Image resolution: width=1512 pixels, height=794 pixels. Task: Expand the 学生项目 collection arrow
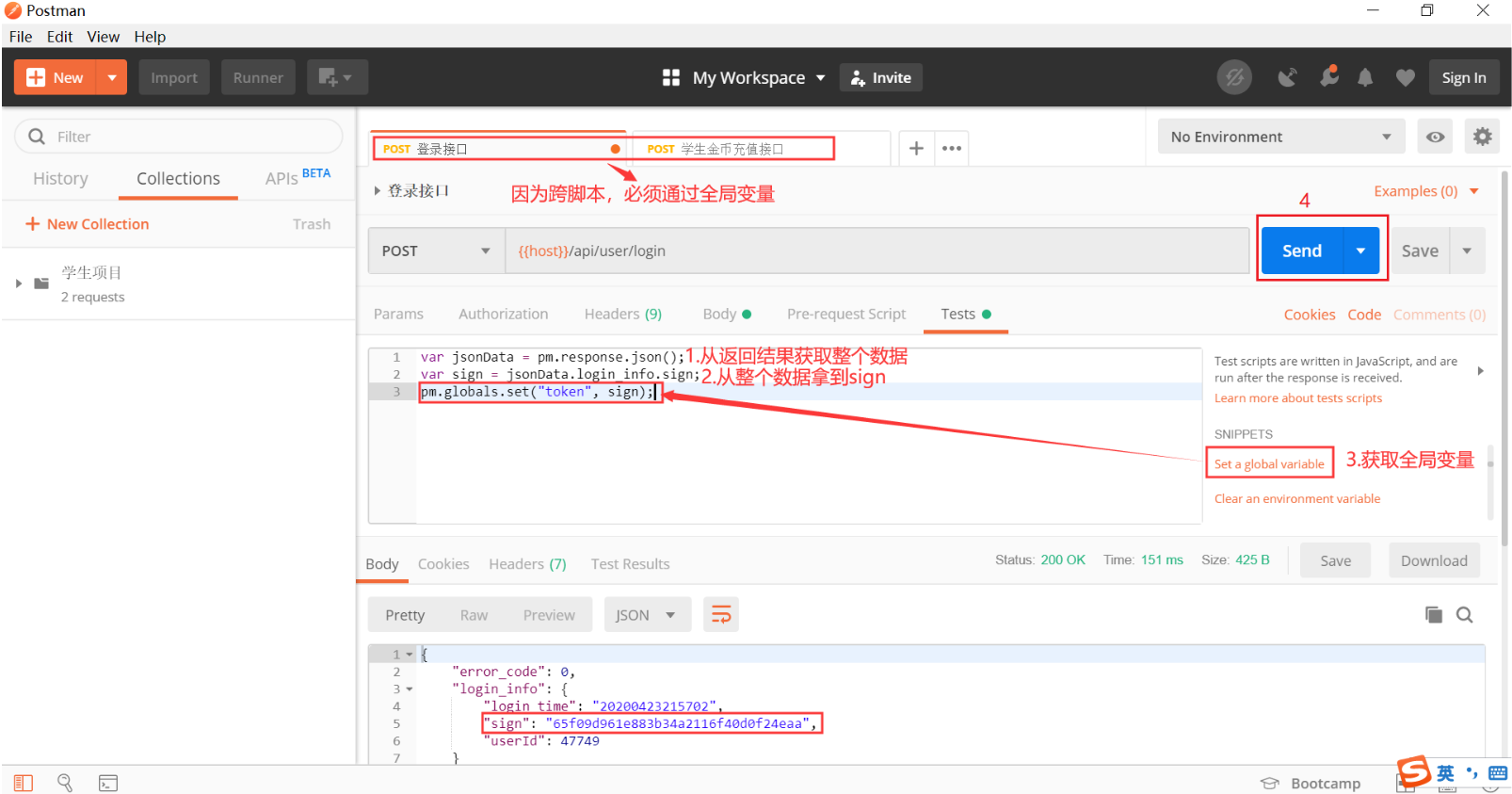(x=18, y=283)
